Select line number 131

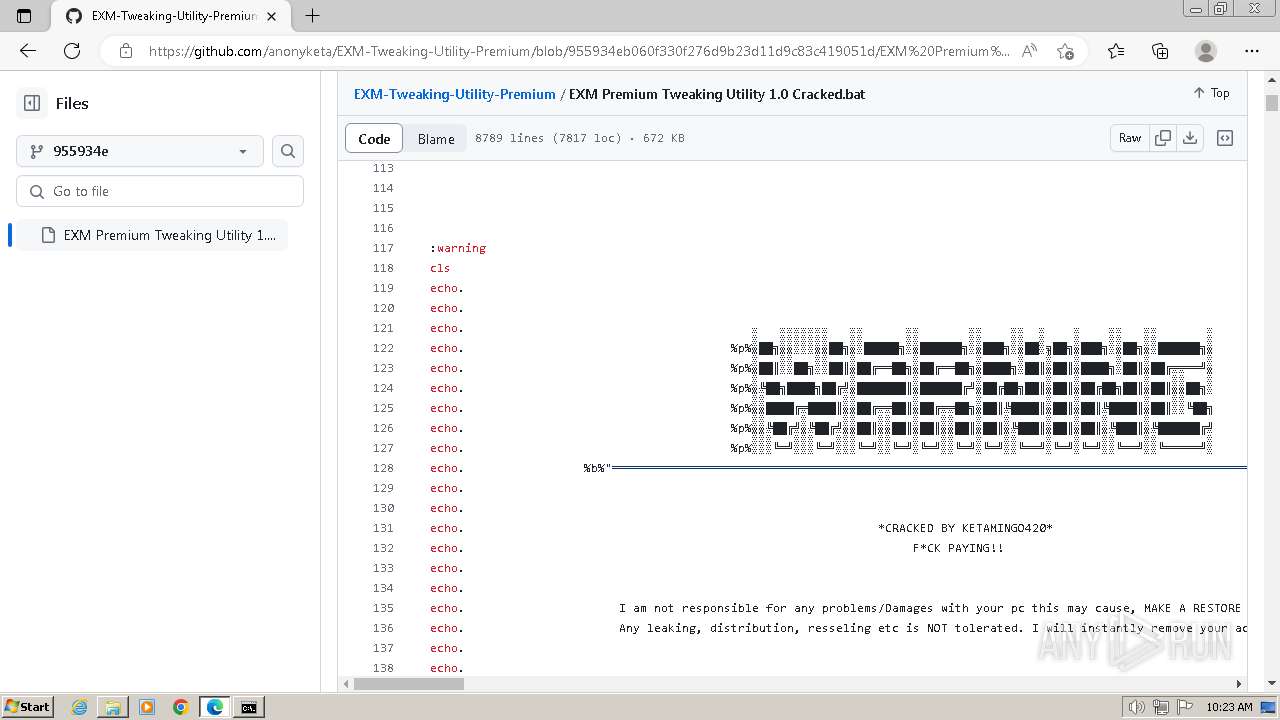(383, 528)
